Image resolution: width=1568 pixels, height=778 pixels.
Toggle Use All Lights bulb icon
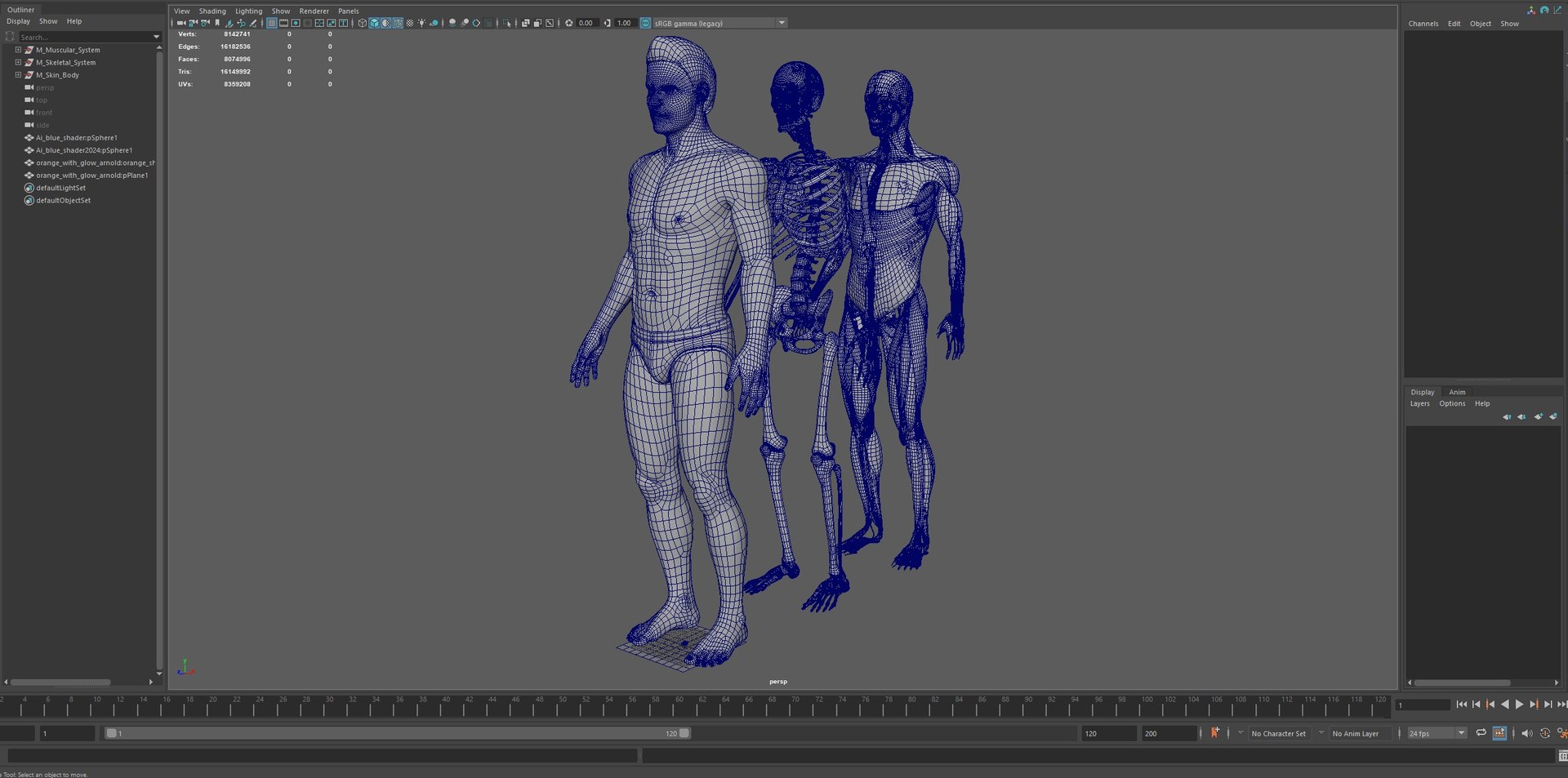point(422,23)
